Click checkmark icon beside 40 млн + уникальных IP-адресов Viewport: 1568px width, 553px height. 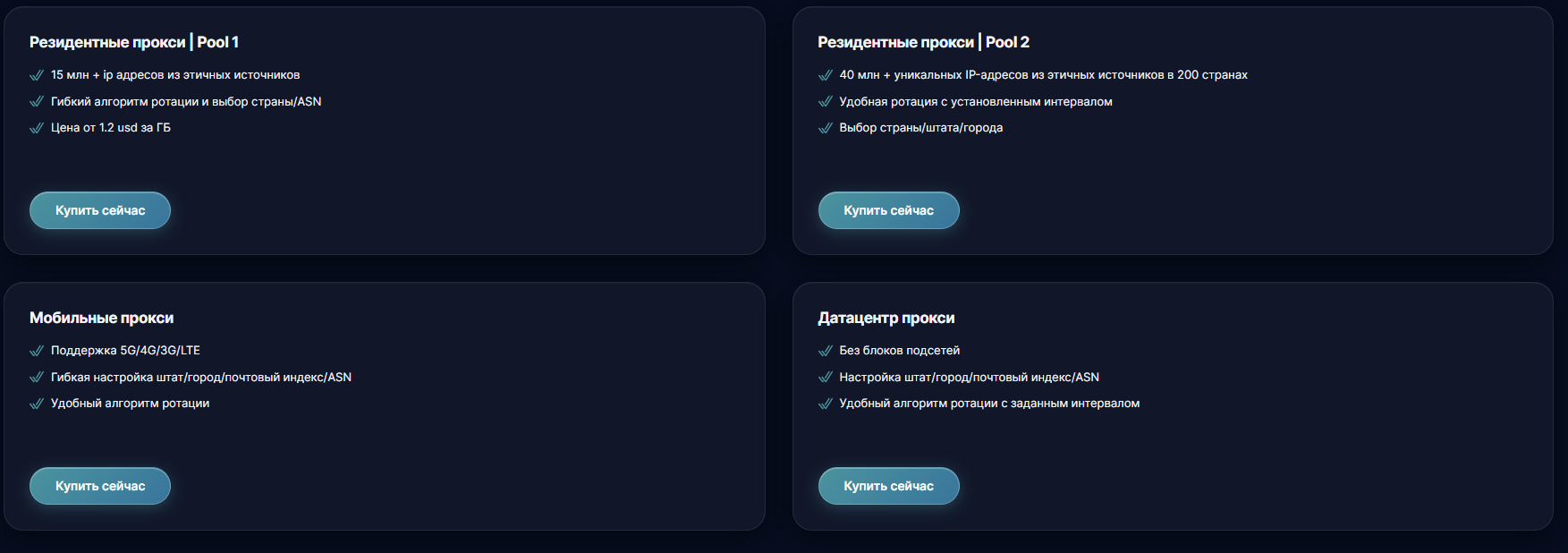[826, 75]
